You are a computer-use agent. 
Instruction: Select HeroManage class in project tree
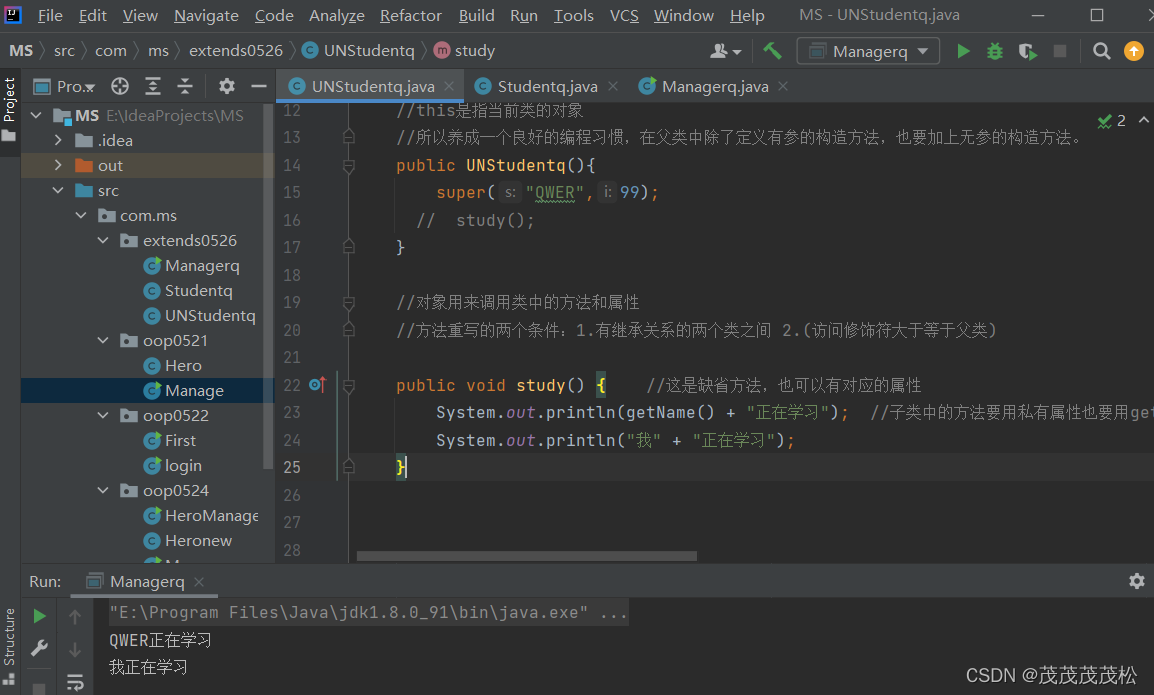(211, 515)
